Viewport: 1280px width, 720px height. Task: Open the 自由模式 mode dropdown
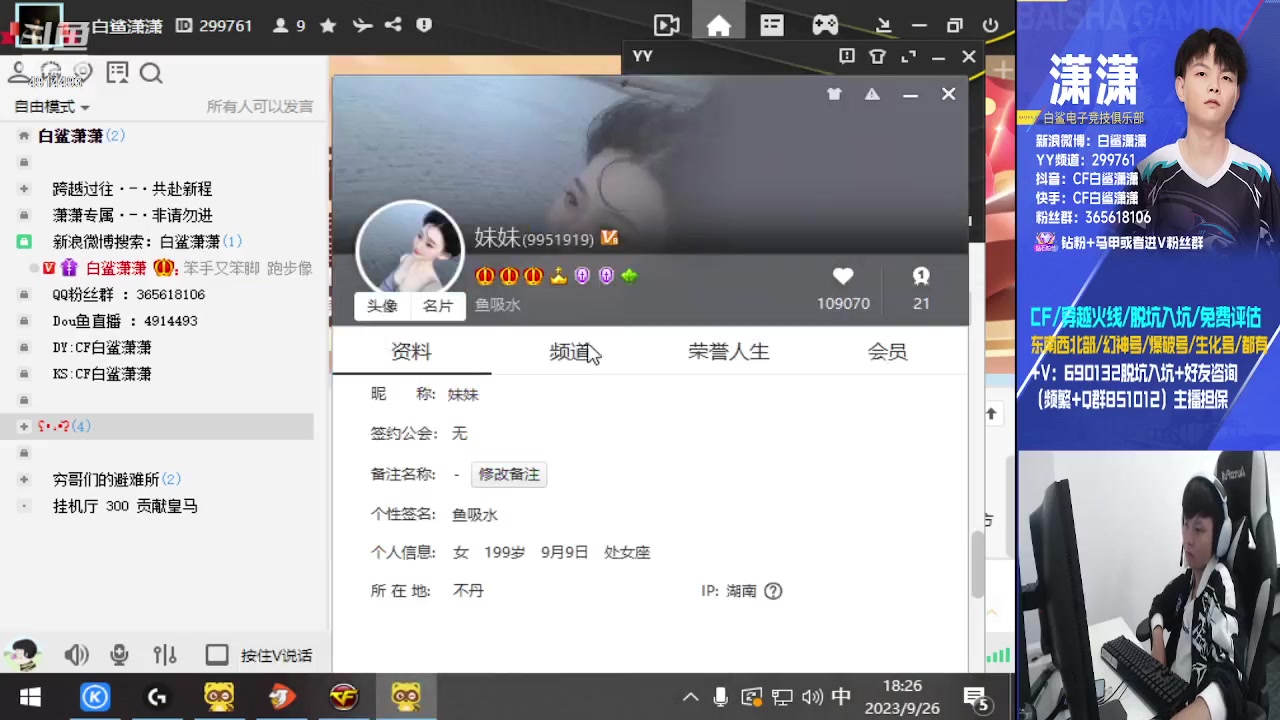(x=52, y=106)
